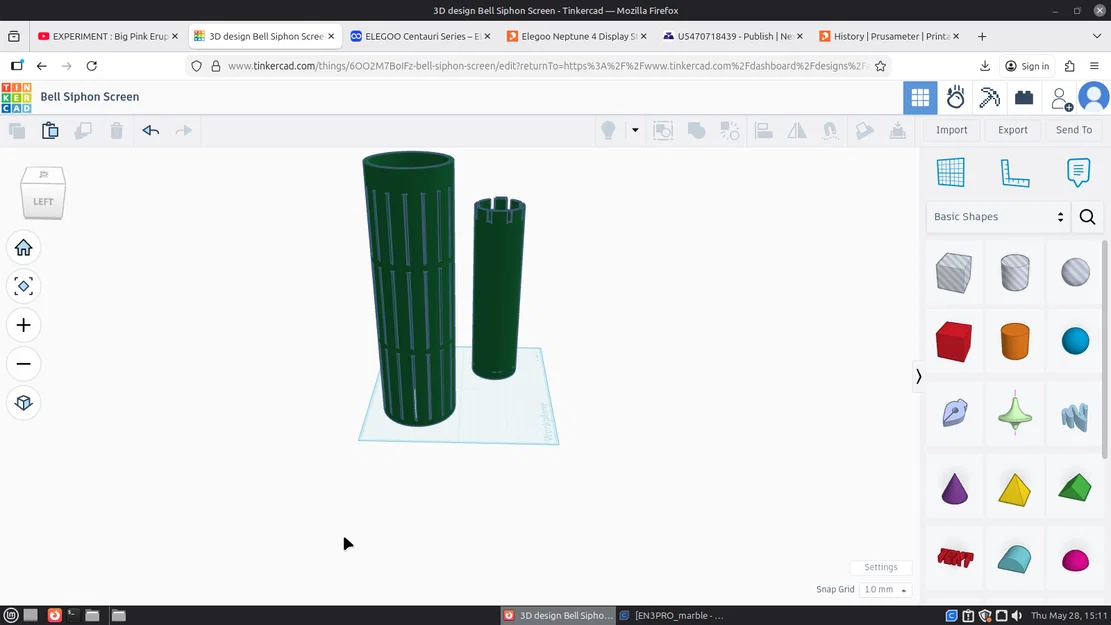Open the Basic Shapes category dropdown
The width and height of the screenshot is (1111, 625).
pyautogui.click(x=998, y=217)
